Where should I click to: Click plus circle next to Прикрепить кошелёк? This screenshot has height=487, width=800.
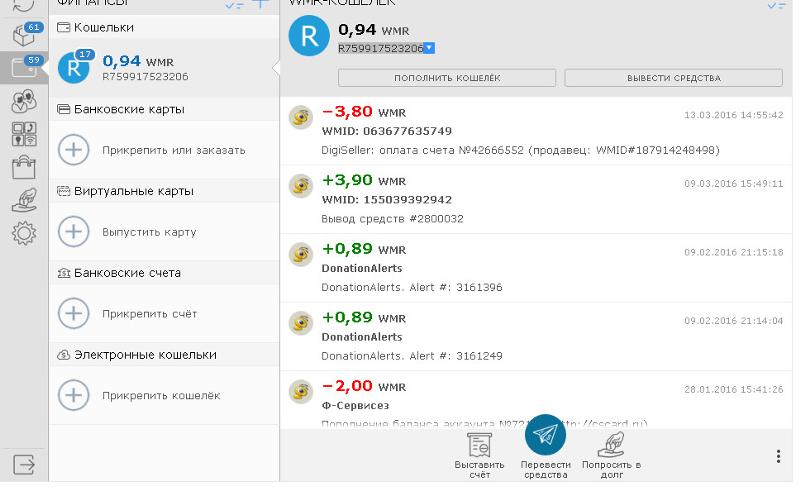click(x=73, y=395)
